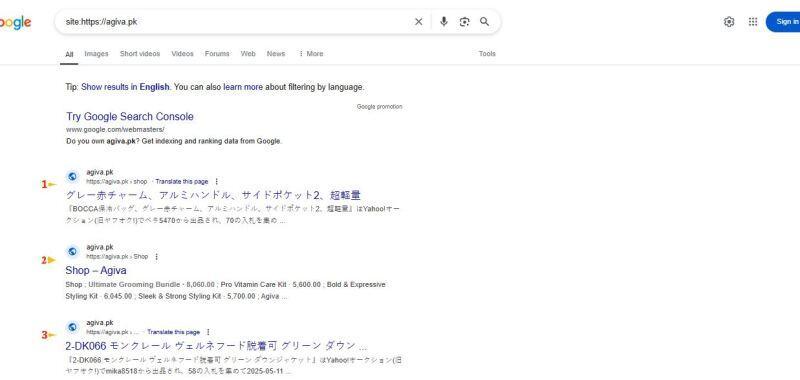Click the Google promotion label
This screenshot has width=800, height=380.
point(380,107)
